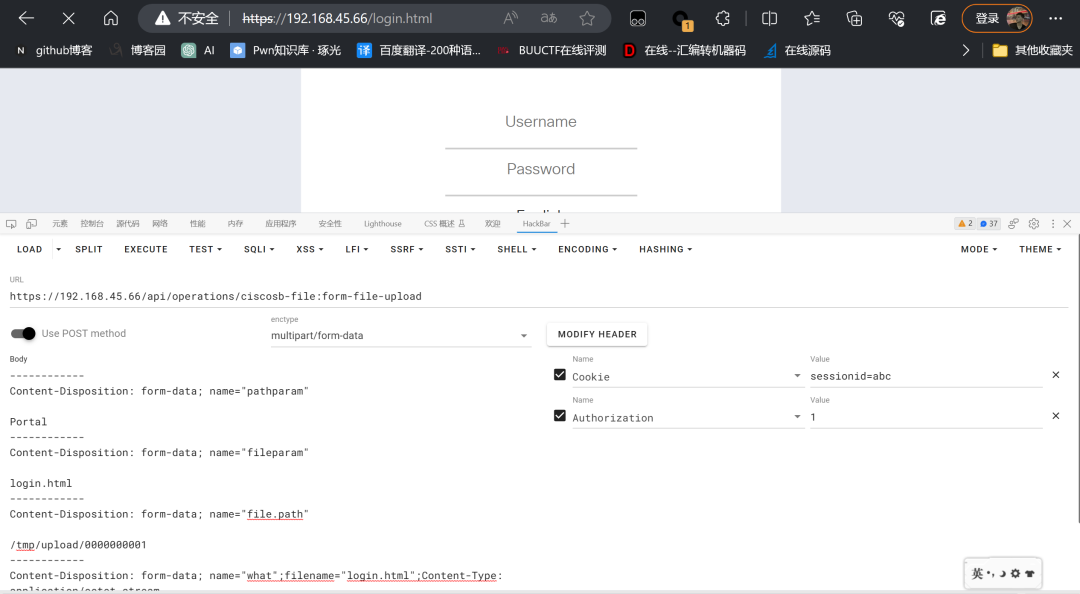Open the SSRF dropdown menu
Viewport: 1080px width, 594px height.
point(406,249)
